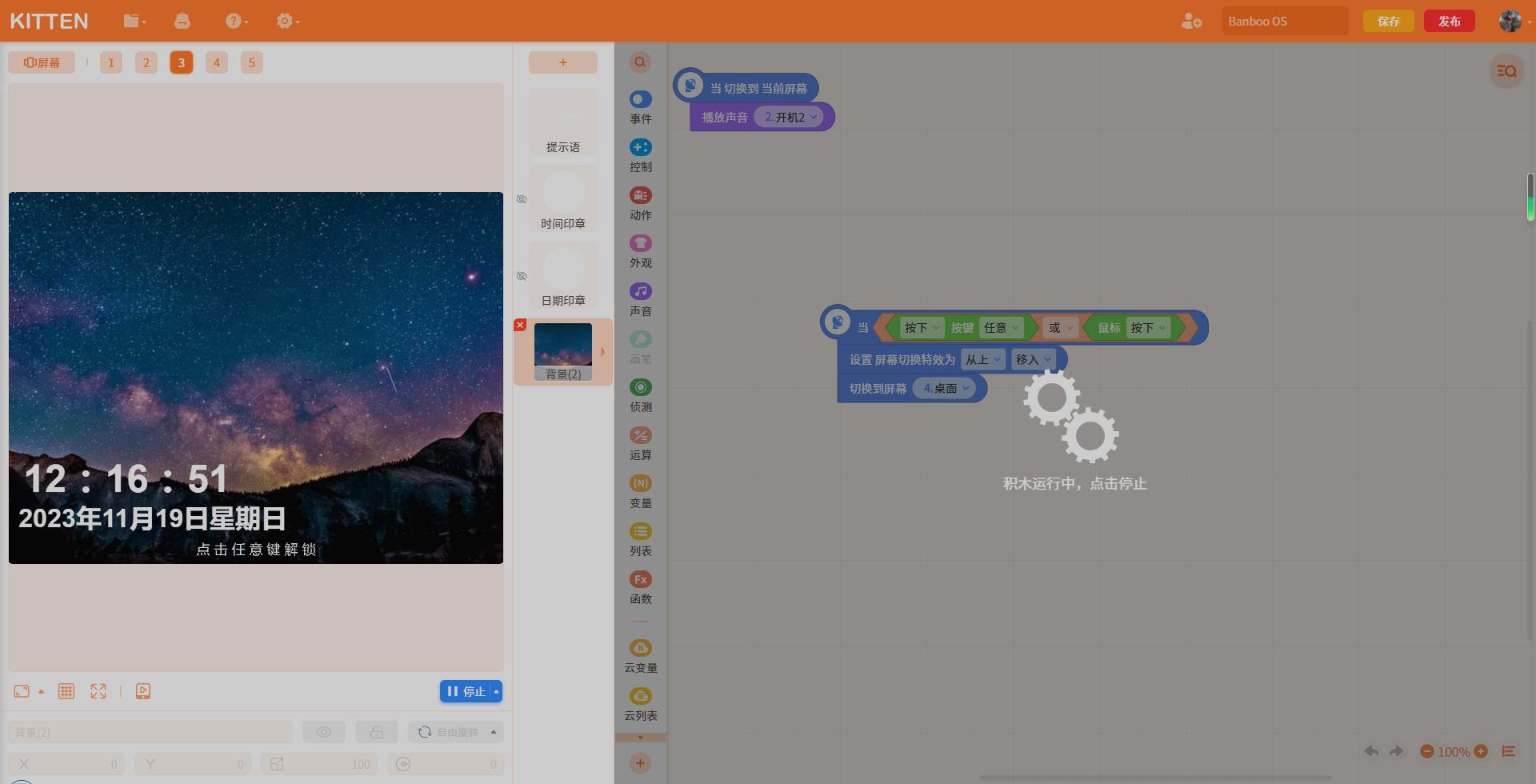Click the sprite name field 背景(2)

point(150,732)
